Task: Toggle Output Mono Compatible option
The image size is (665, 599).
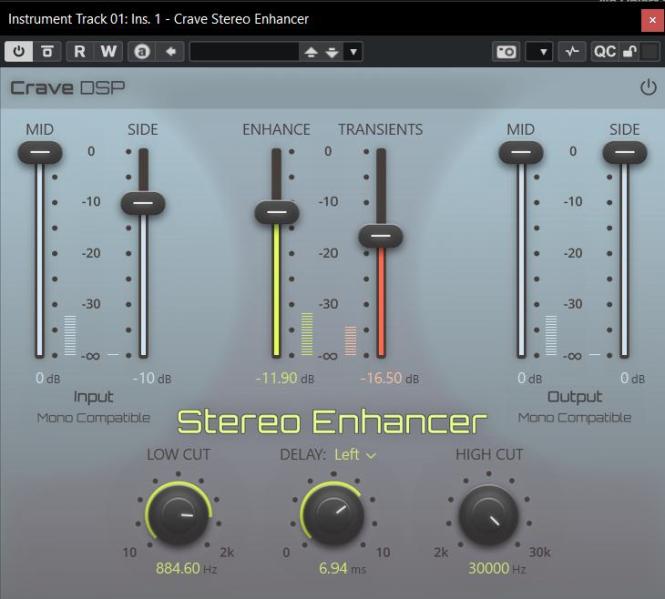Action: [x=574, y=418]
